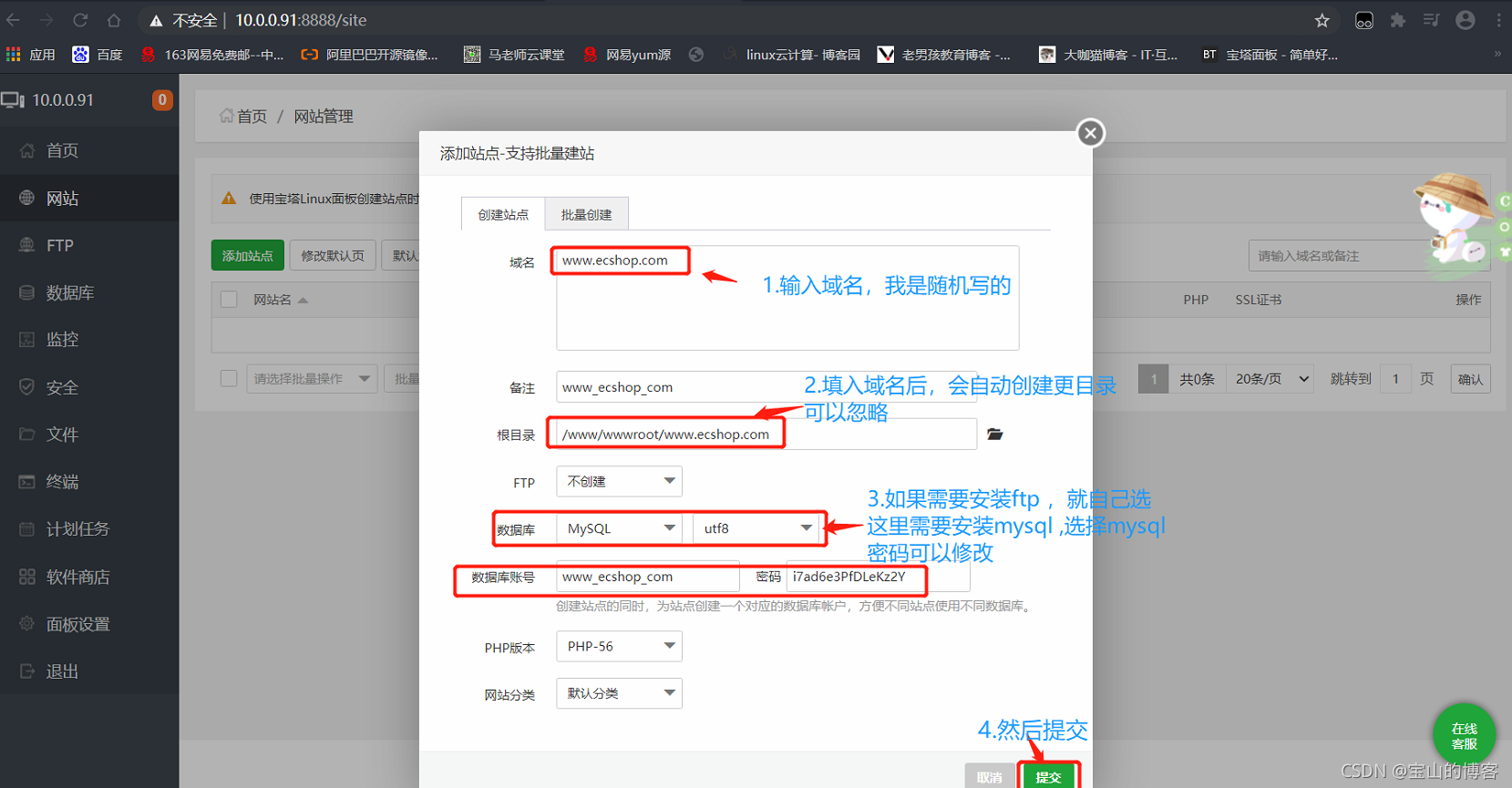Toggle the checkbox beside 请选择批量操作
The height and width of the screenshot is (788, 1512).
[229, 379]
